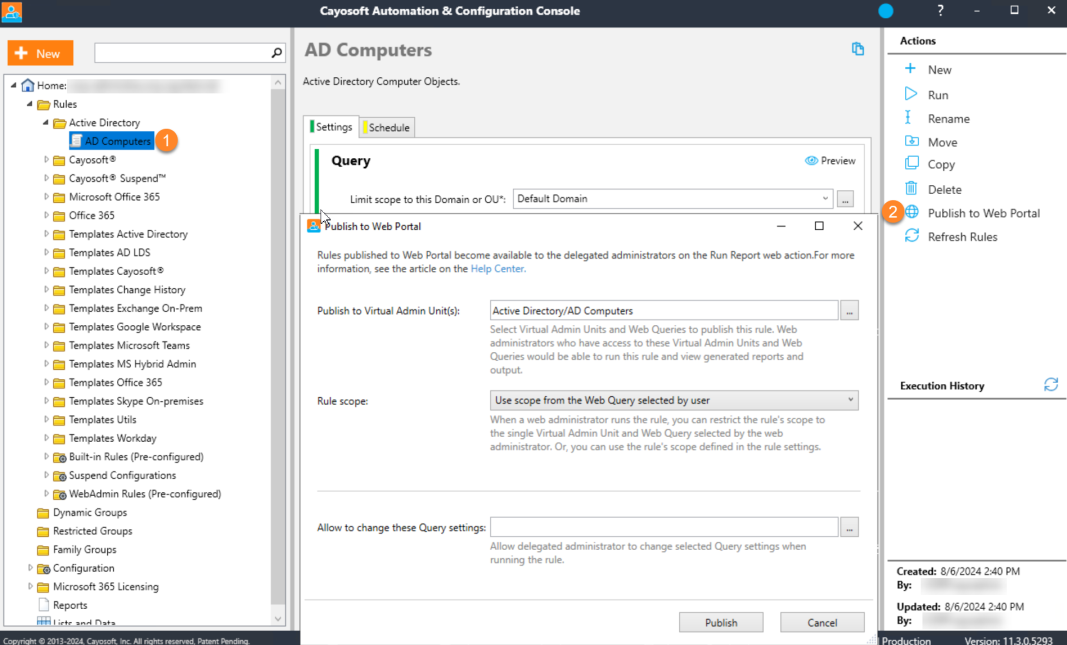This screenshot has width=1067, height=645.
Task: Collapse the Active Directory folder
Action: (46, 122)
